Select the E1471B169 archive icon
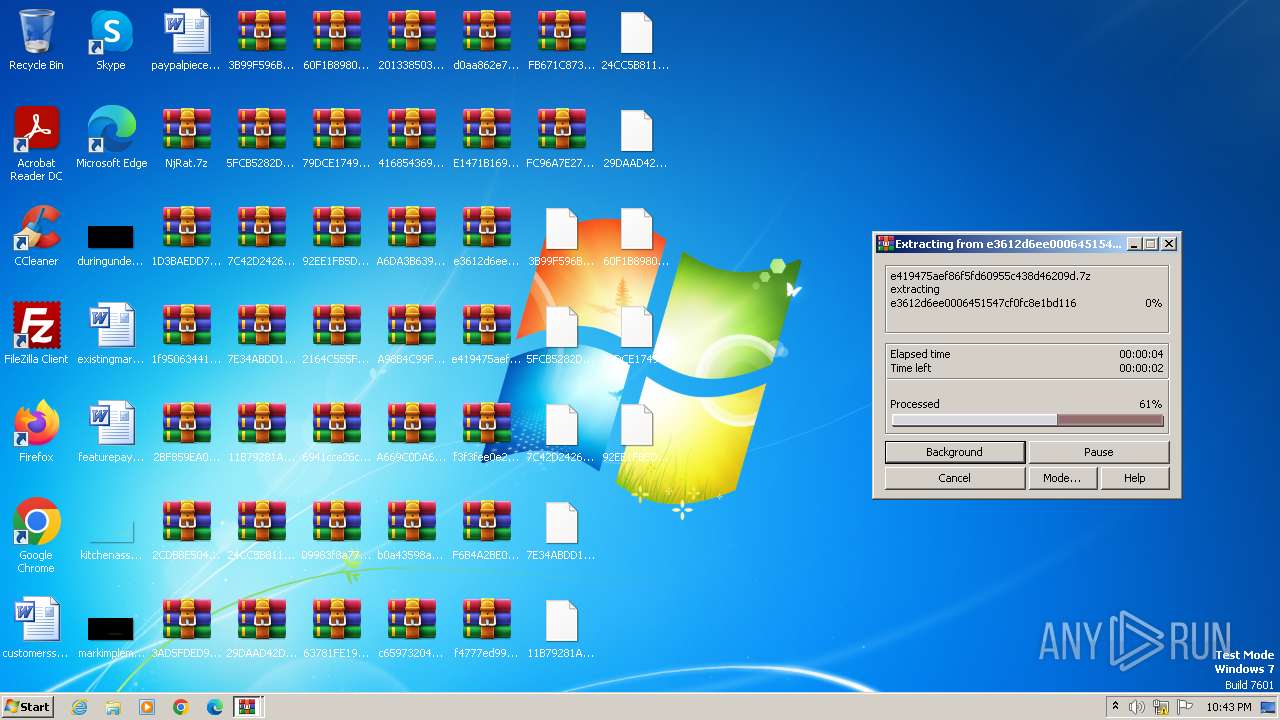Image resolution: width=1280 pixels, height=720 pixels. pos(486,131)
